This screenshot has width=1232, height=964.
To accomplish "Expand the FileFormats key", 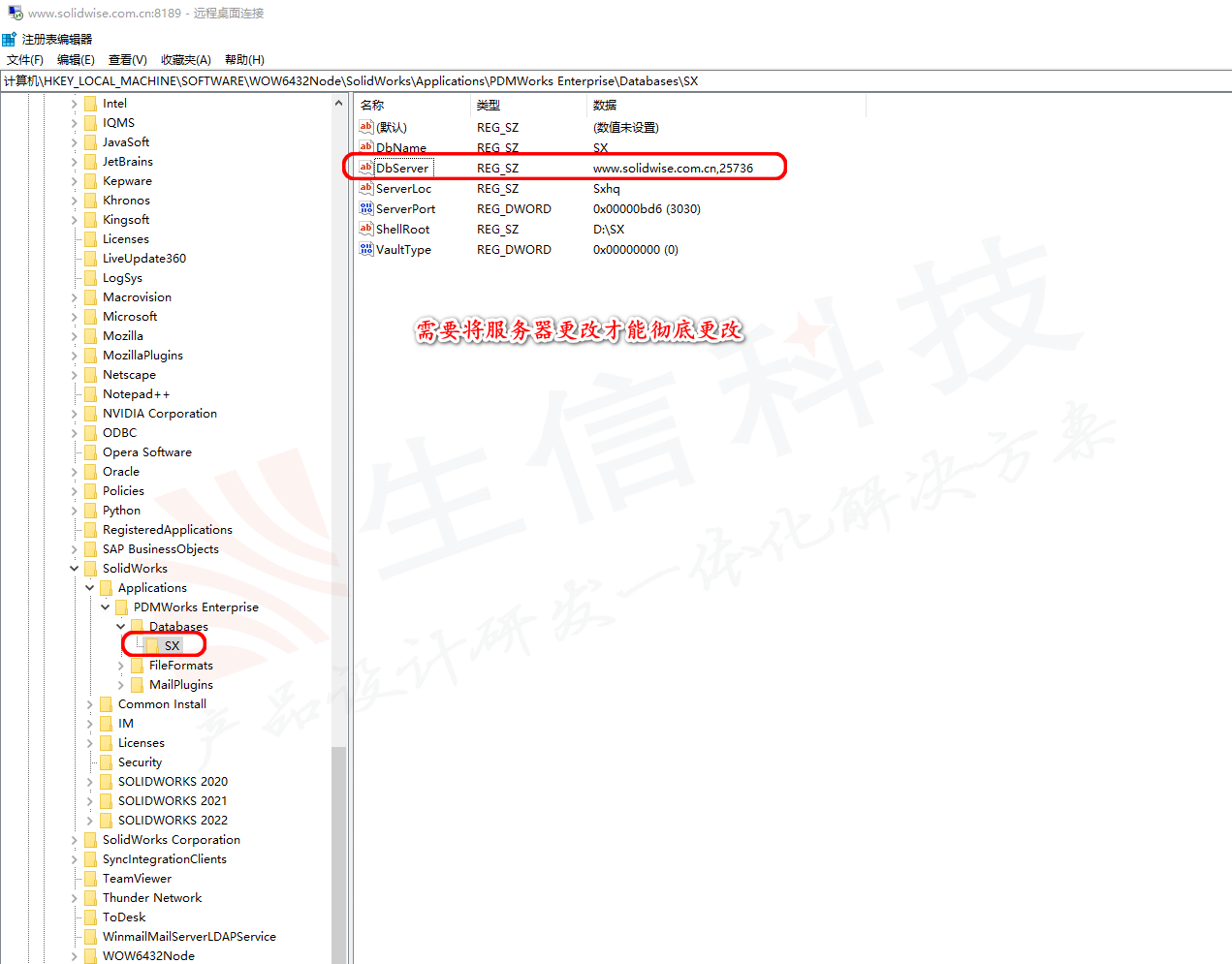I will click(x=121, y=666).
